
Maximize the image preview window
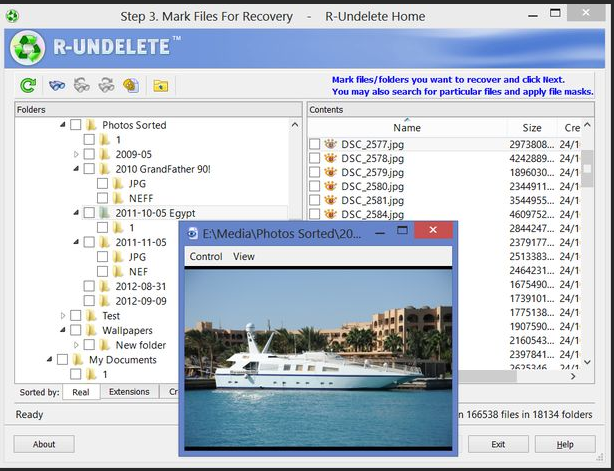click(x=402, y=230)
